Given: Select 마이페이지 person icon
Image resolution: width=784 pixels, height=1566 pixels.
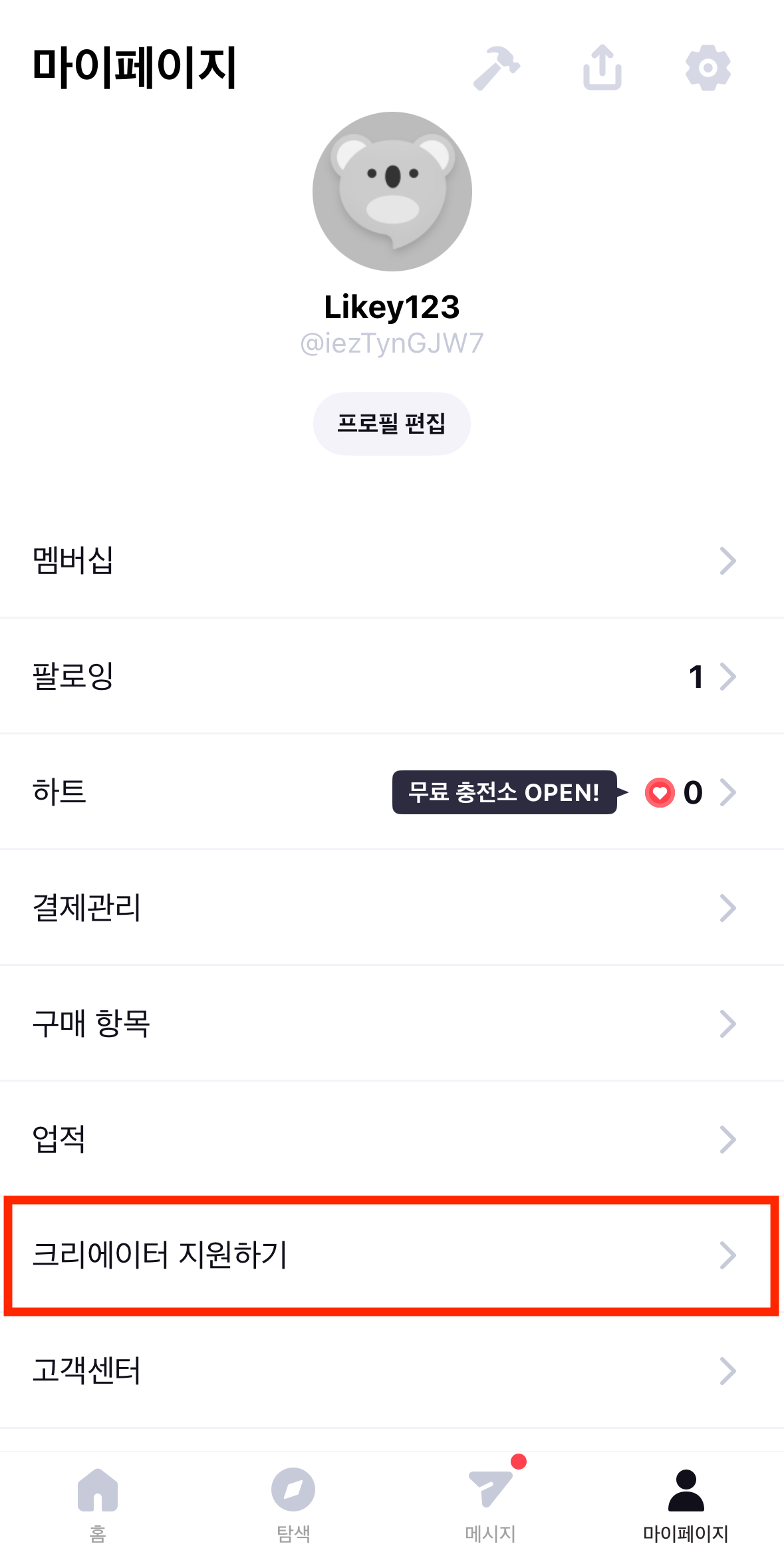Looking at the screenshot, I should (x=686, y=1491).
